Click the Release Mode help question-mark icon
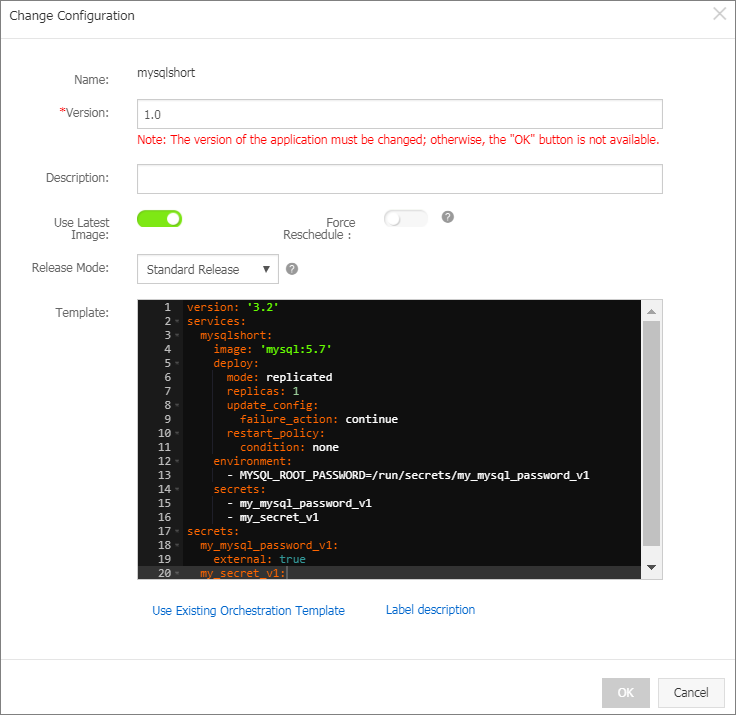Viewport: 736px width, 715px height. pos(292,269)
